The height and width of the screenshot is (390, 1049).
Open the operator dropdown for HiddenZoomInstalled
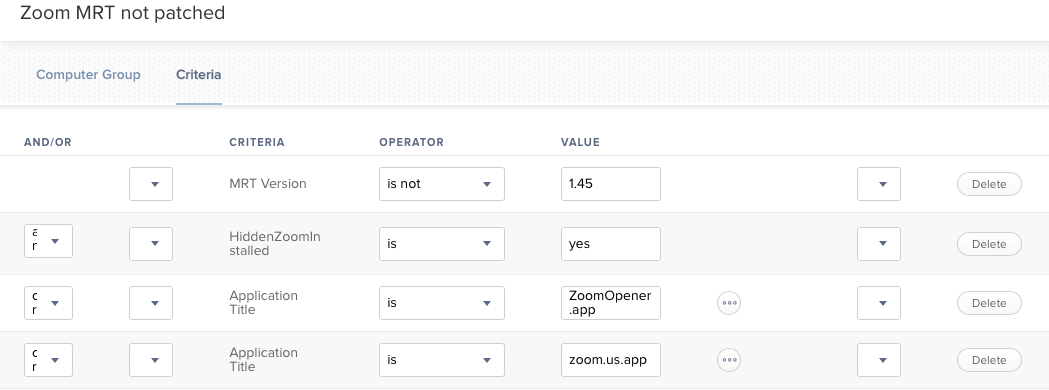442,244
